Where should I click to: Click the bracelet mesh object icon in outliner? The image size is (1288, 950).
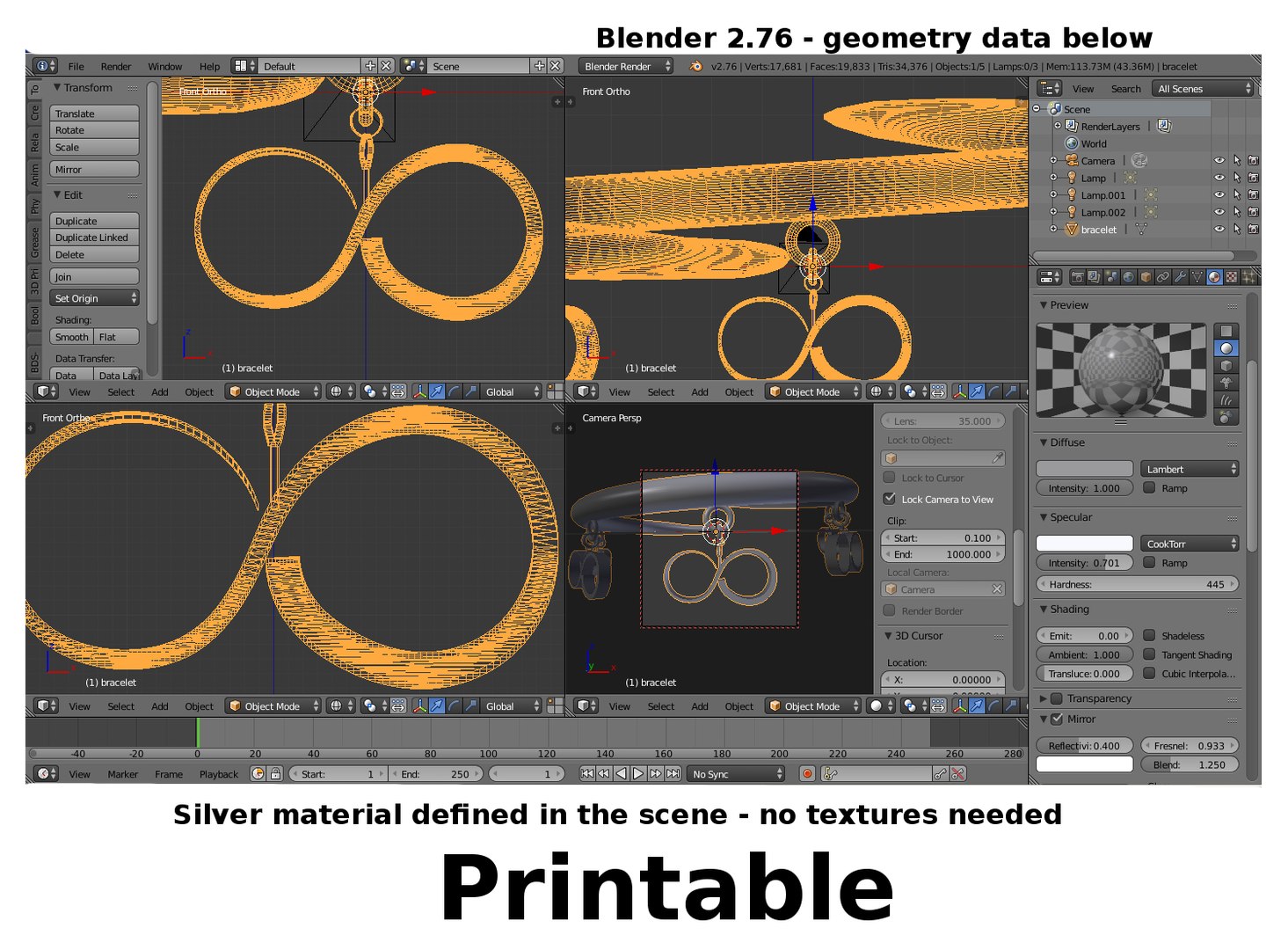(x=1071, y=230)
